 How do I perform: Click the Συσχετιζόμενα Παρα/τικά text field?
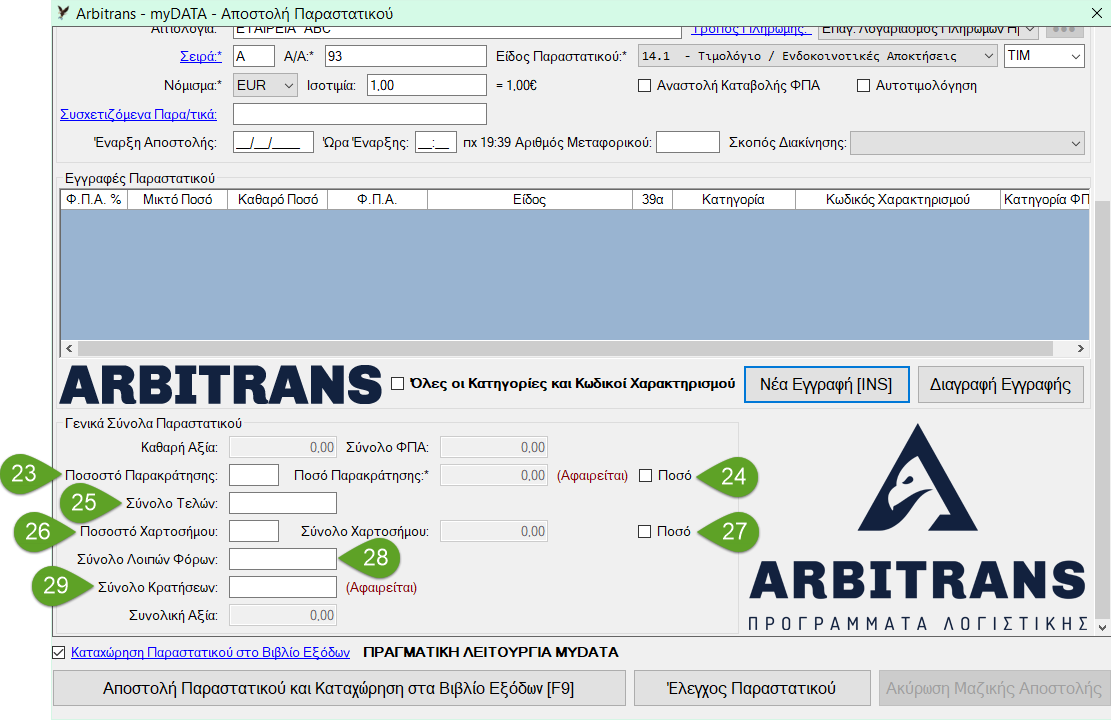pos(360,114)
